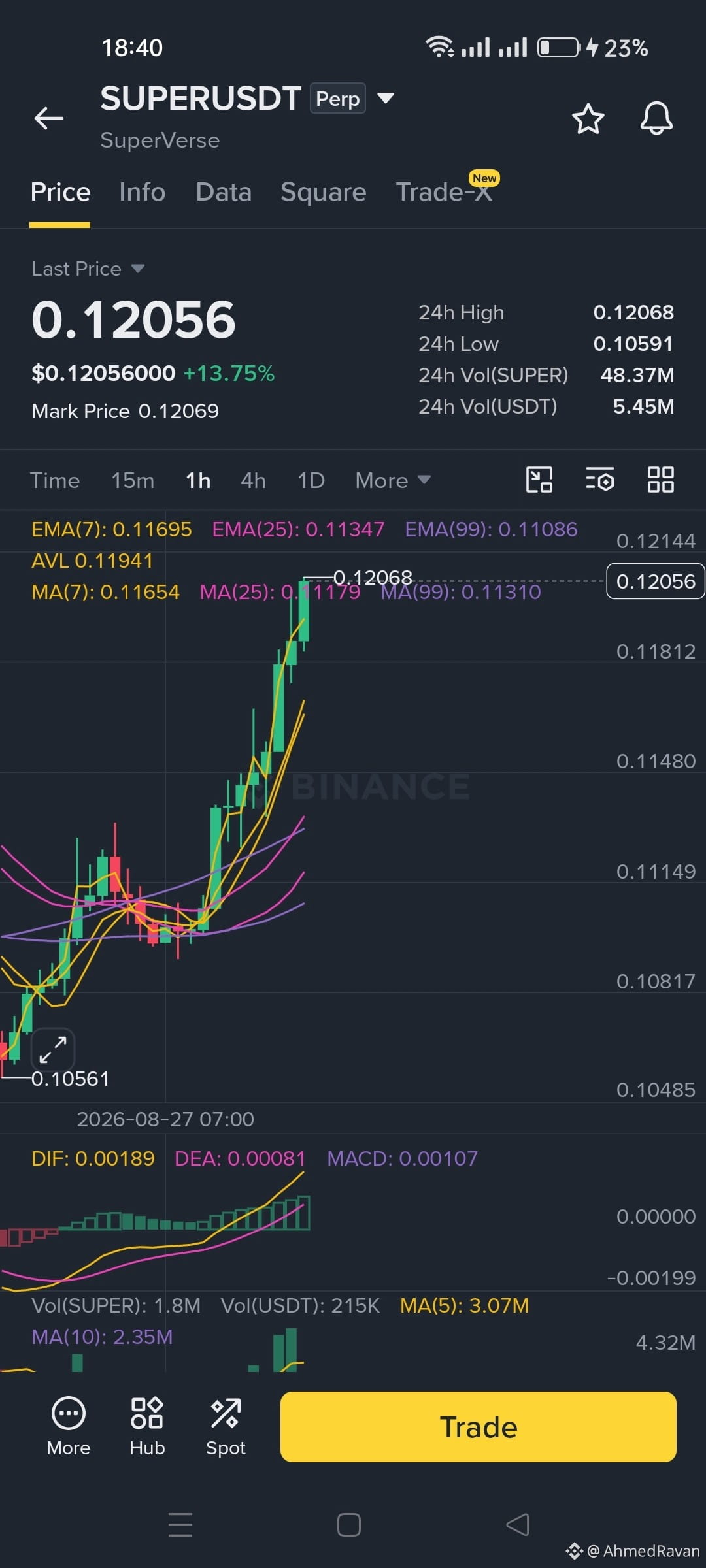Viewport: 706px width, 1568px height.
Task: Tap the EMA(7): 0.11695 indicator label
Action: 112,529
